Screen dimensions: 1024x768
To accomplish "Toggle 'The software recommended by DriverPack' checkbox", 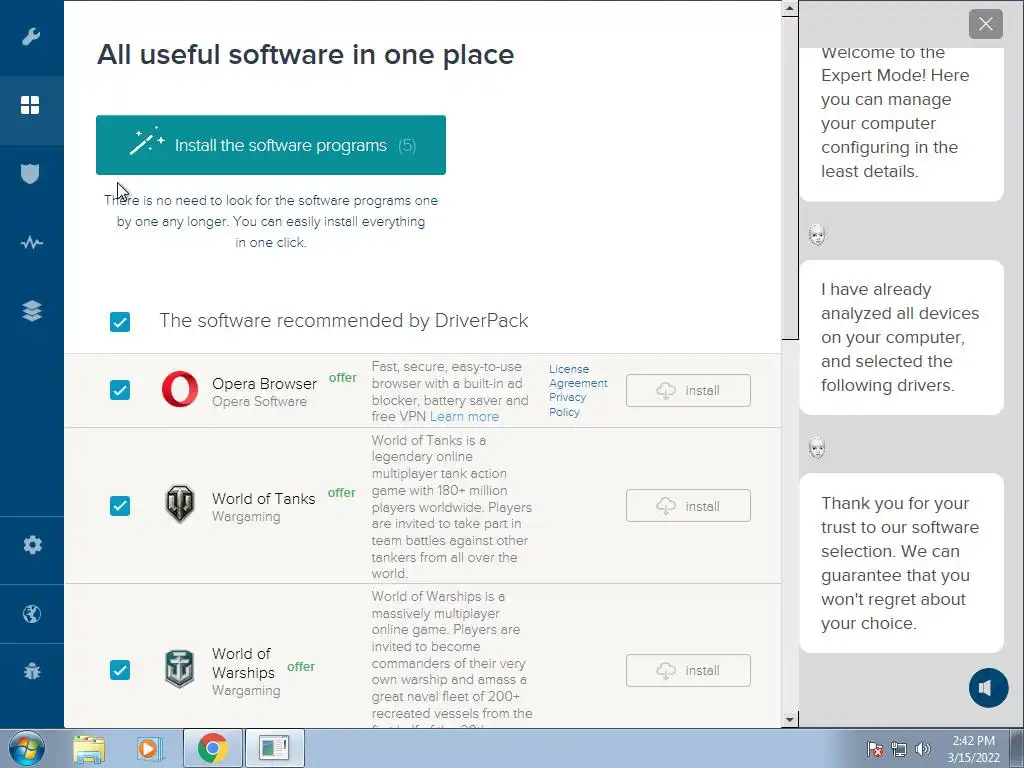I will (x=120, y=321).
